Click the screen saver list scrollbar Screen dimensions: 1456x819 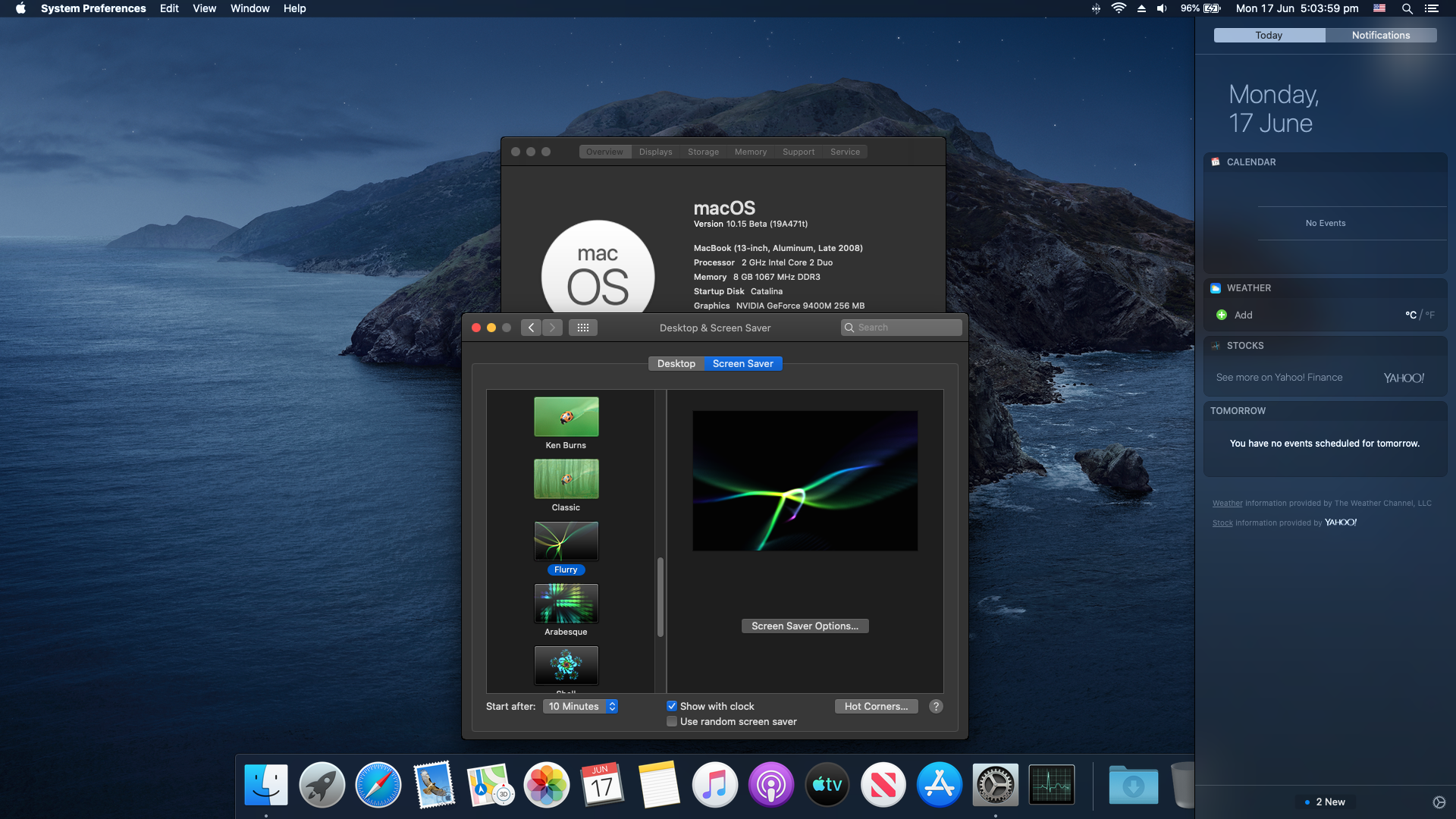click(x=661, y=598)
